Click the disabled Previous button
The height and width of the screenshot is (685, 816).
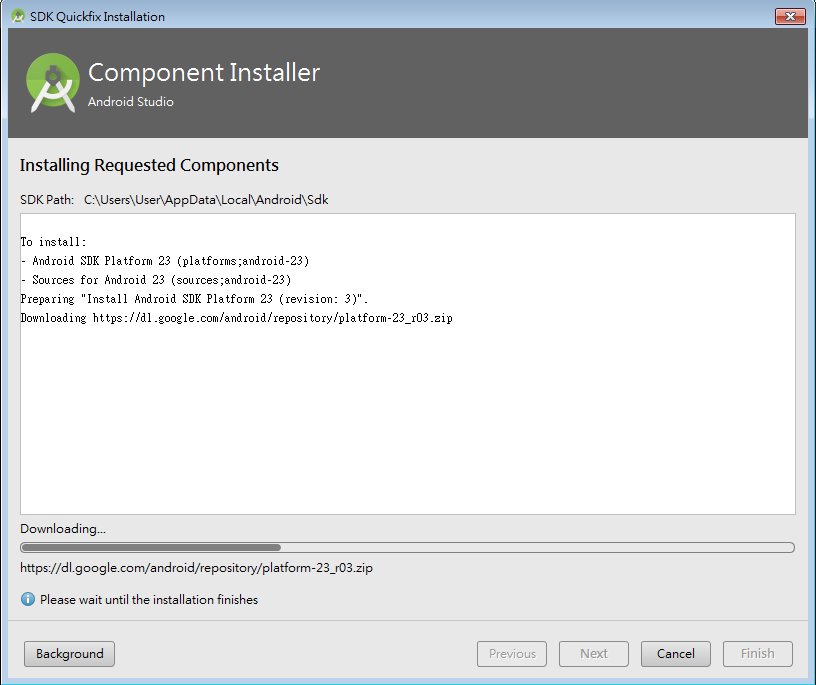tap(512, 654)
